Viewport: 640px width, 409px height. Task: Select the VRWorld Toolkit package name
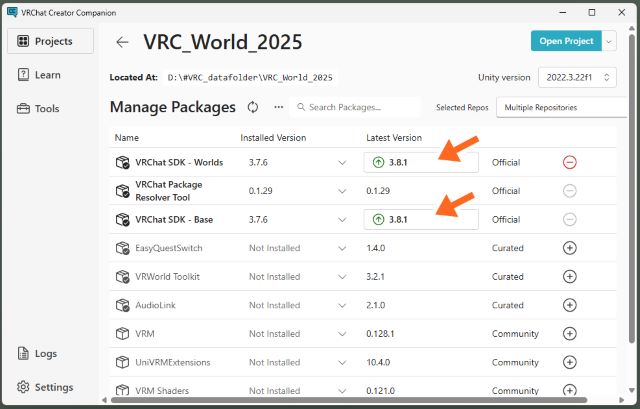[x=167, y=277]
